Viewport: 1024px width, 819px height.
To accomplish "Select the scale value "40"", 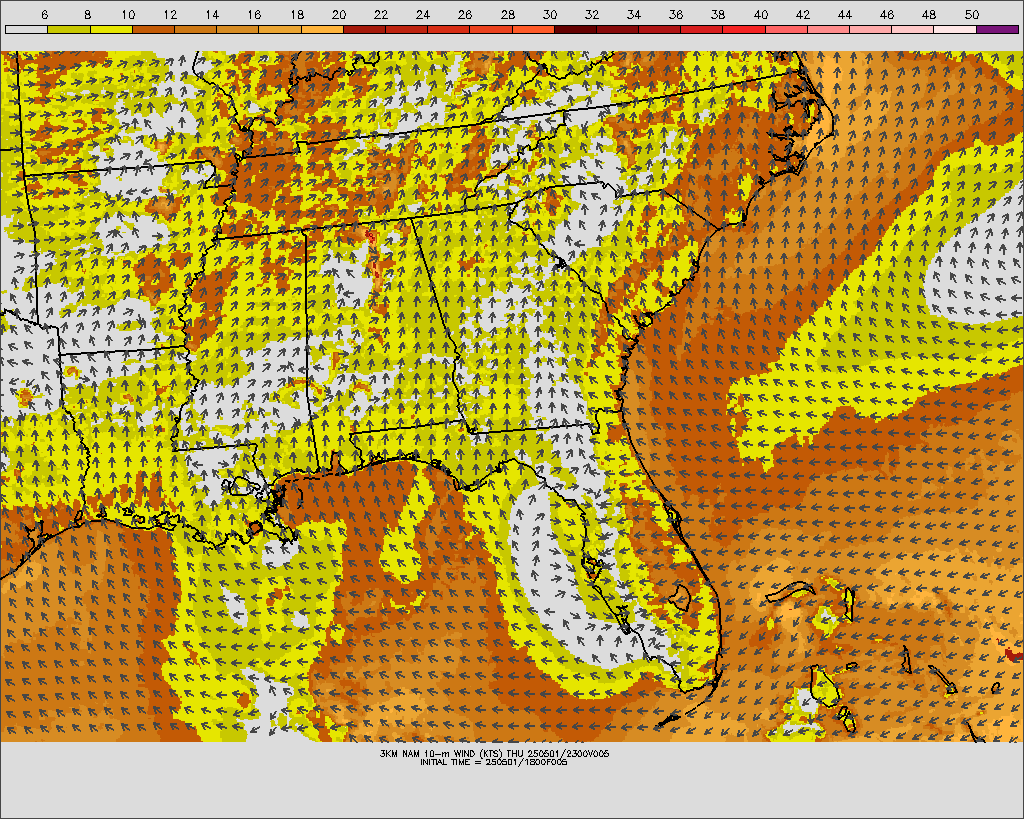I will 761,14.
